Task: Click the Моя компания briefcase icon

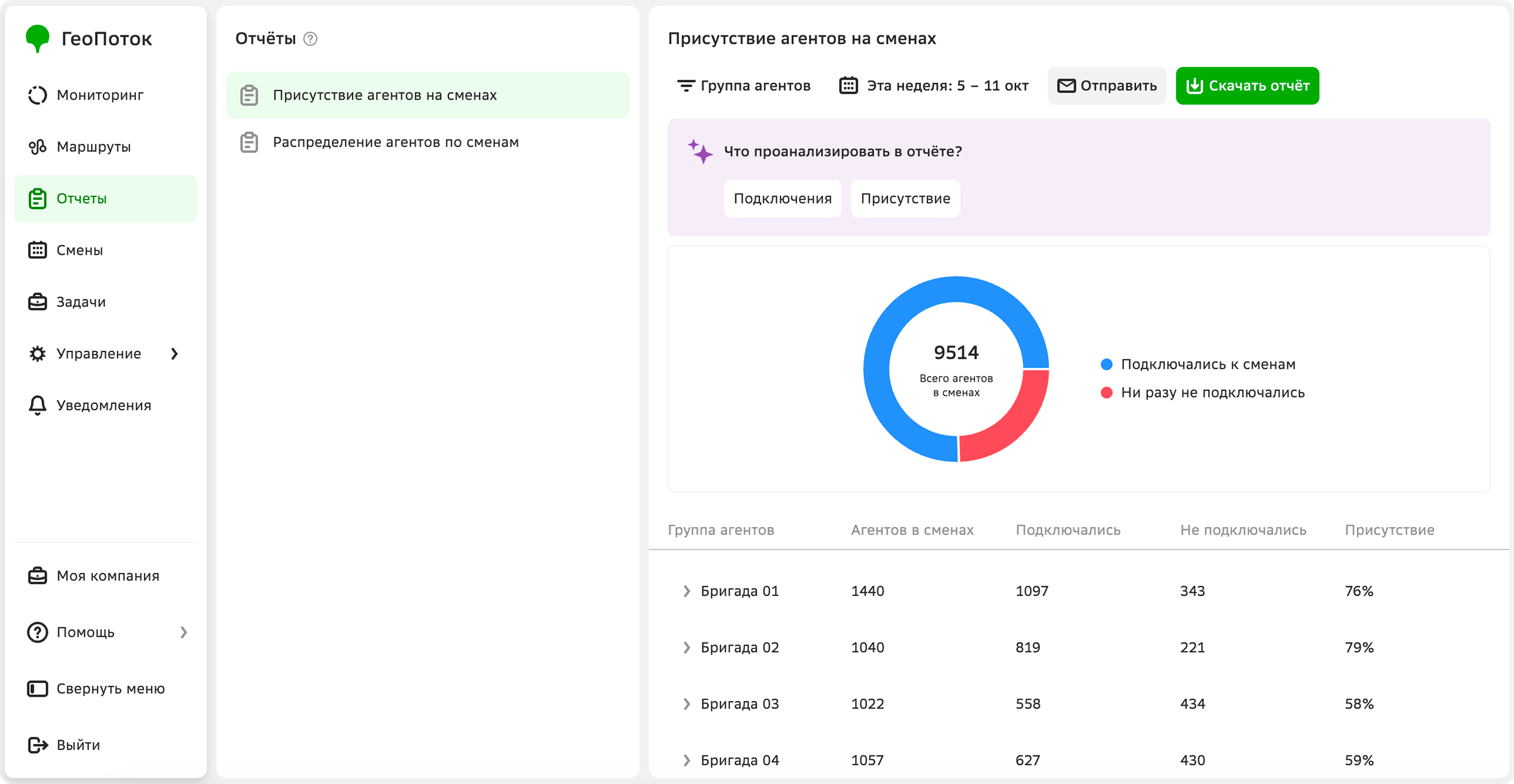Action: [38, 576]
